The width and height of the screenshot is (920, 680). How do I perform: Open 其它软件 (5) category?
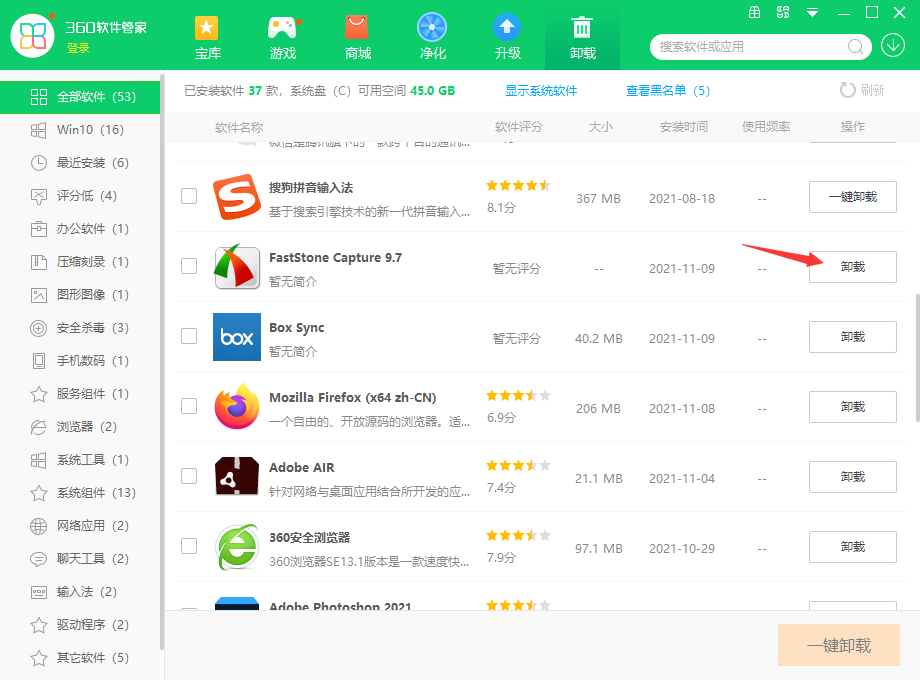80,658
